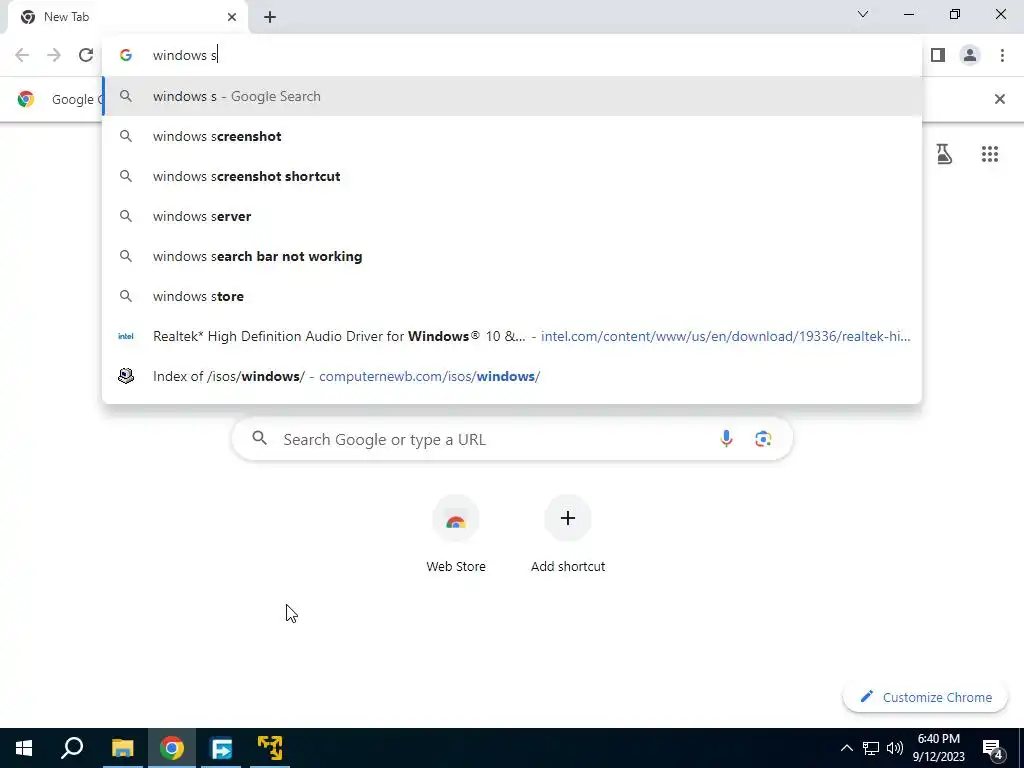
Task: Select the New Tab tab
Action: pos(127,17)
